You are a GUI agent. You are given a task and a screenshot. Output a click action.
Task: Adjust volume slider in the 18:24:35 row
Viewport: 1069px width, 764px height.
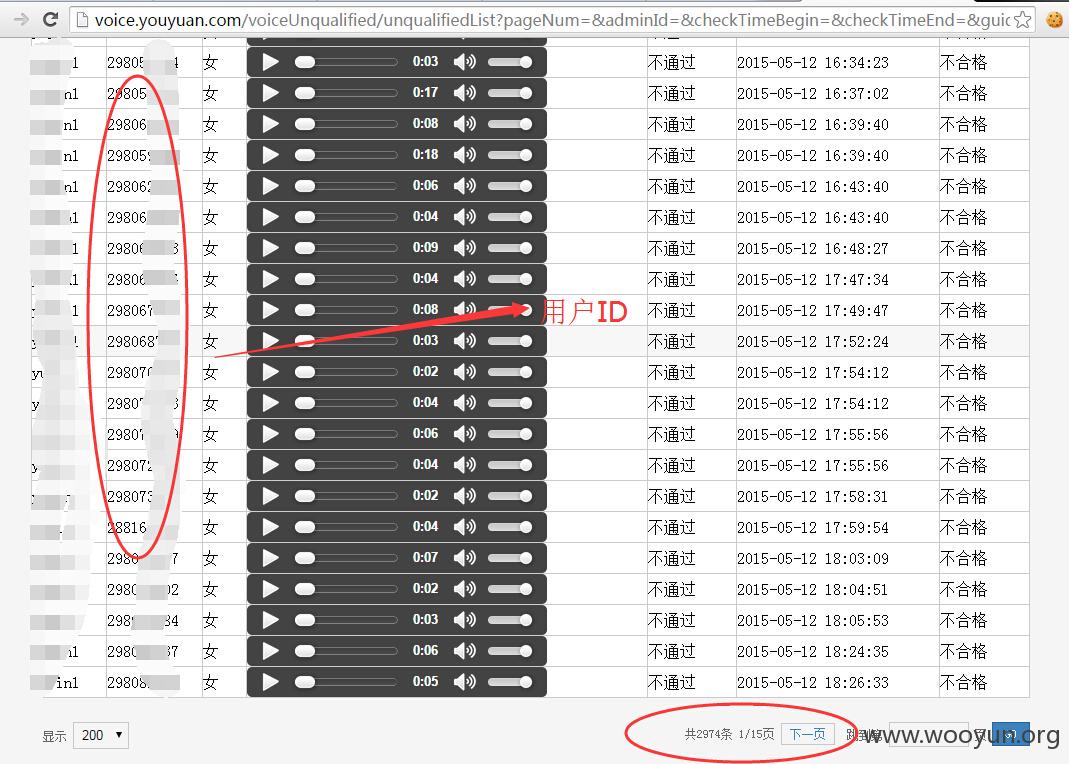tap(510, 651)
